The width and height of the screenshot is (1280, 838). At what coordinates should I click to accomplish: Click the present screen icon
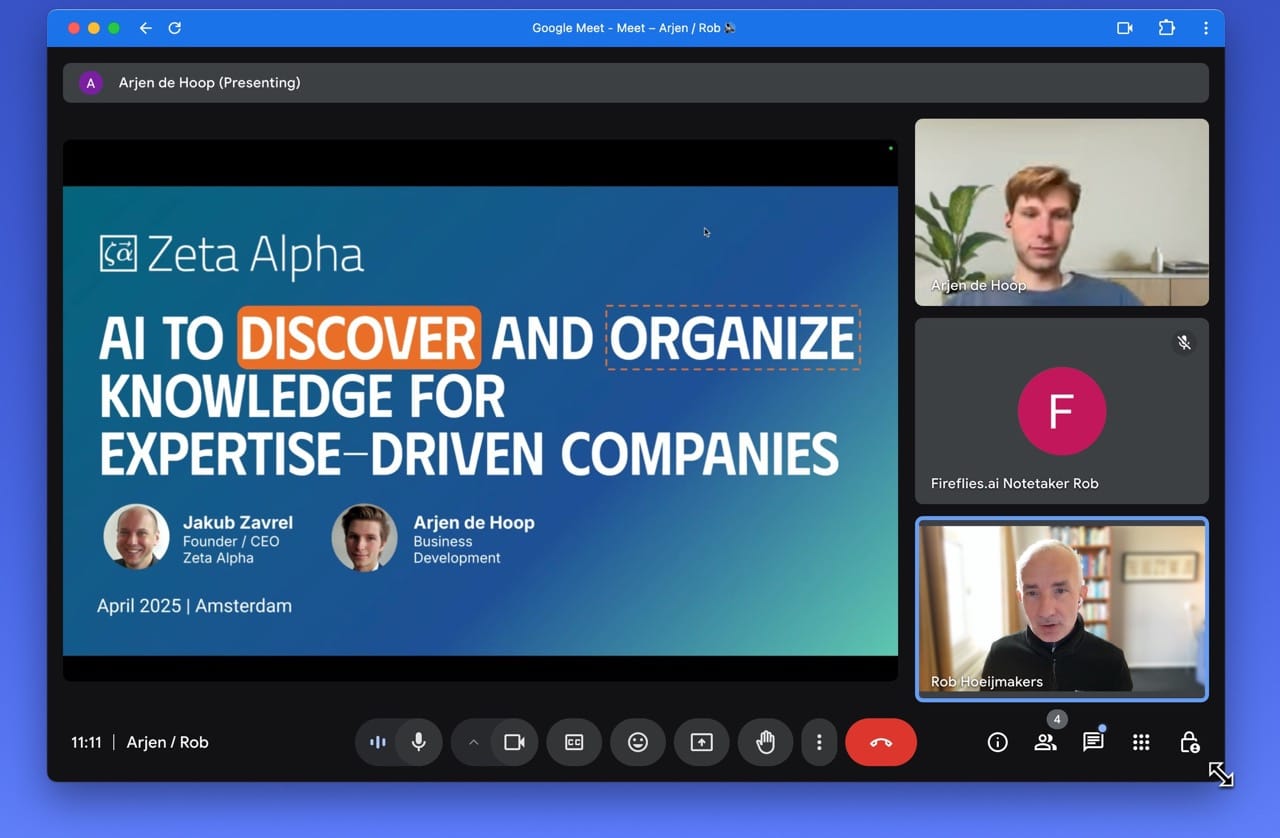(702, 742)
